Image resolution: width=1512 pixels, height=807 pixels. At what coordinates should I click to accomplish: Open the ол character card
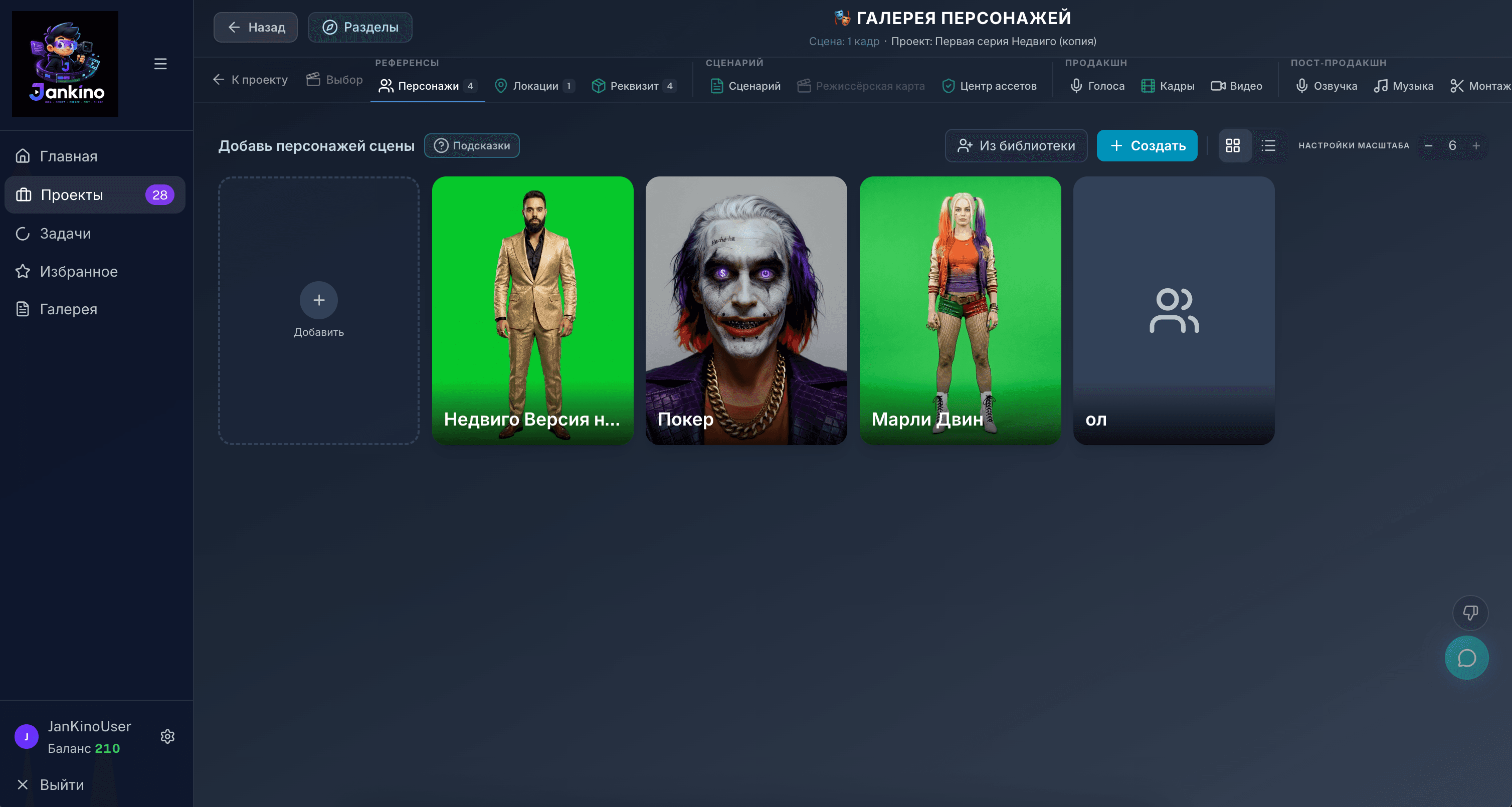pyautogui.click(x=1174, y=310)
